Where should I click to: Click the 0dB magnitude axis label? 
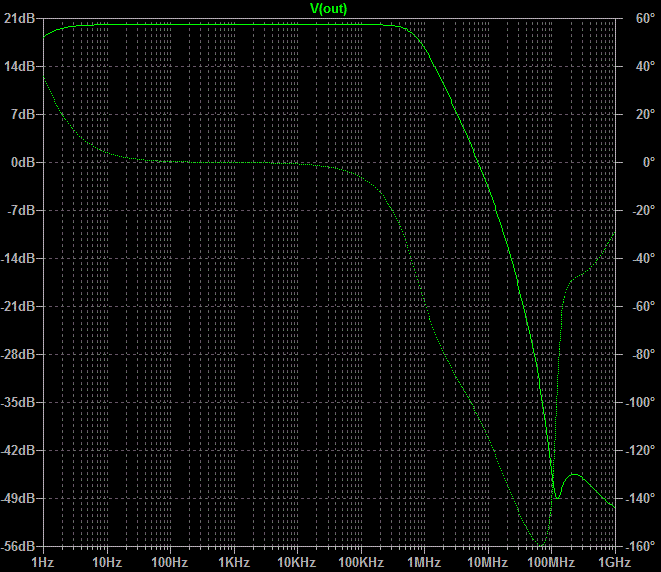point(23,162)
